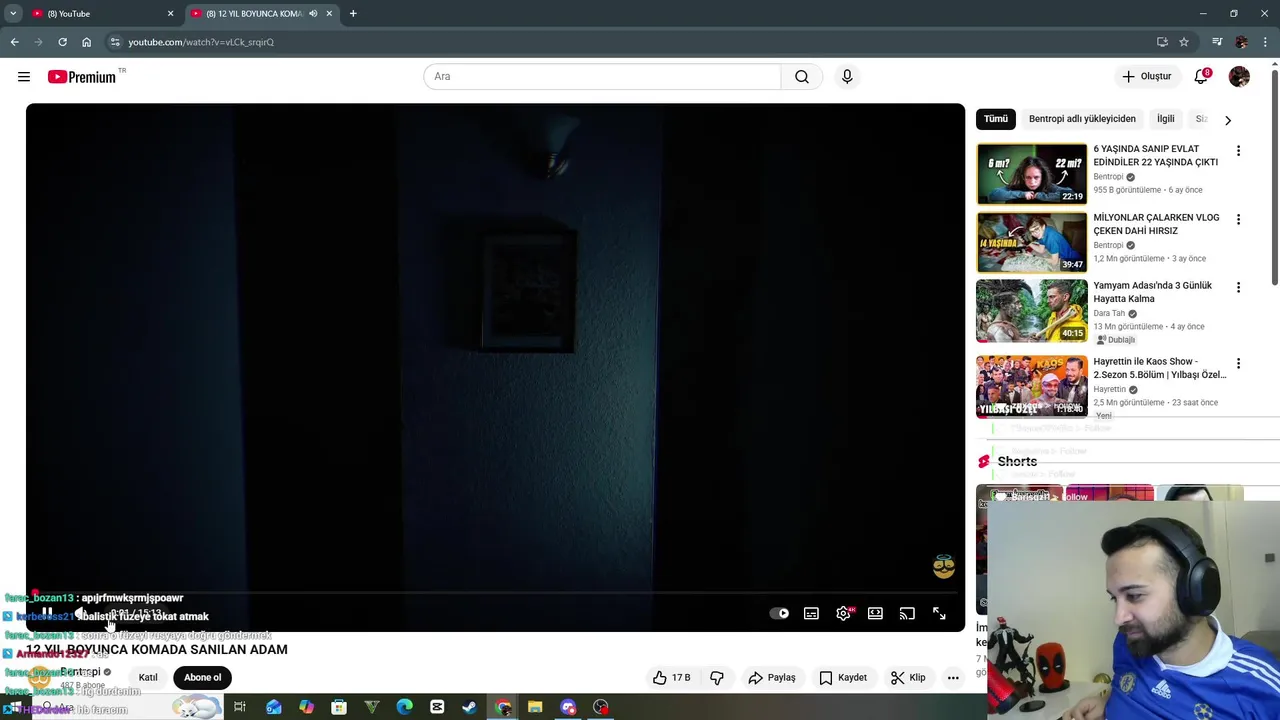Open File Explorer from the taskbar
This screenshot has height=720, width=1280.
[535, 707]
